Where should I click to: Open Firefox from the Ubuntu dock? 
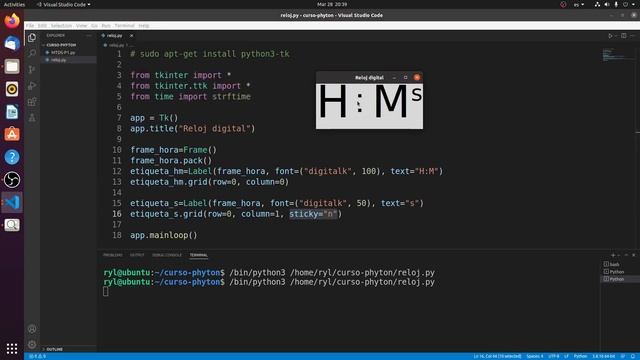point(12,21)
